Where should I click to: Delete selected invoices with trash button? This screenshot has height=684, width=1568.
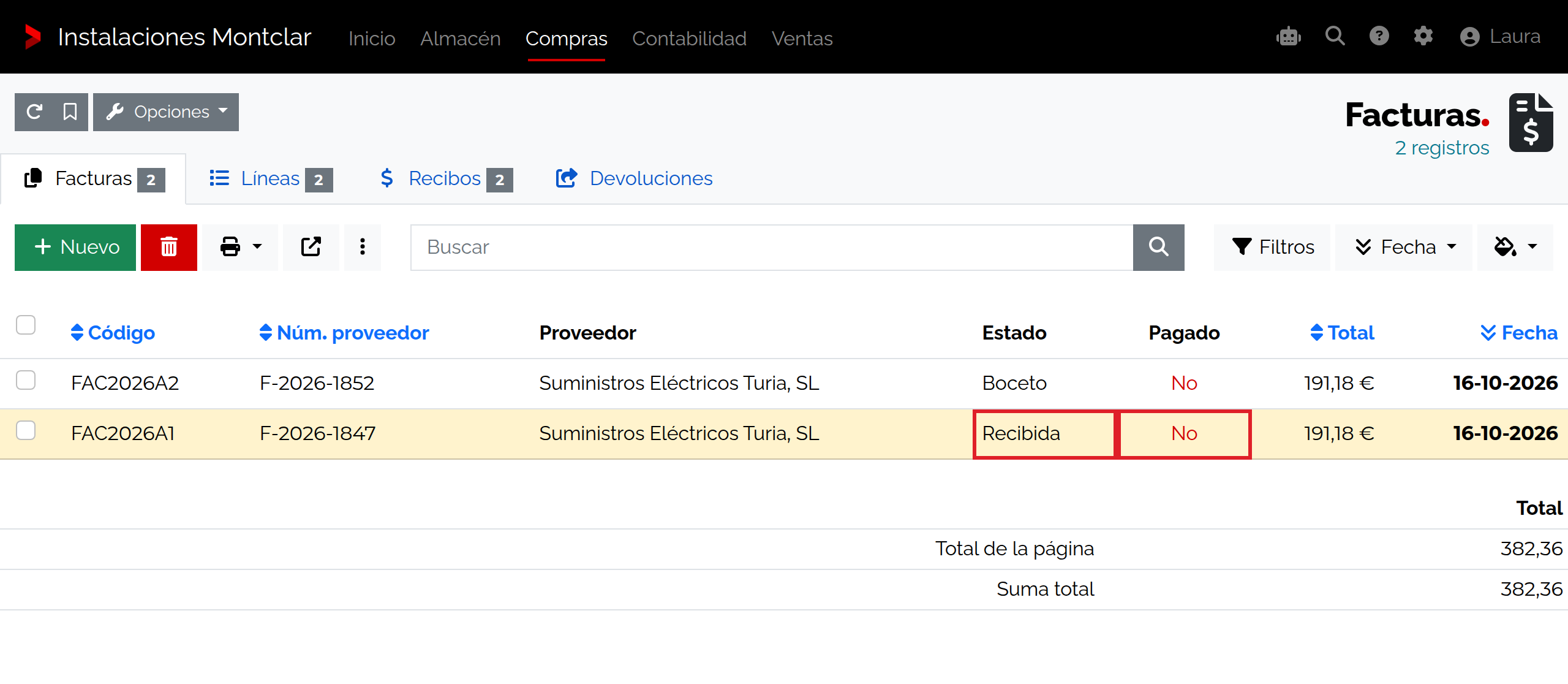point(169,247)
